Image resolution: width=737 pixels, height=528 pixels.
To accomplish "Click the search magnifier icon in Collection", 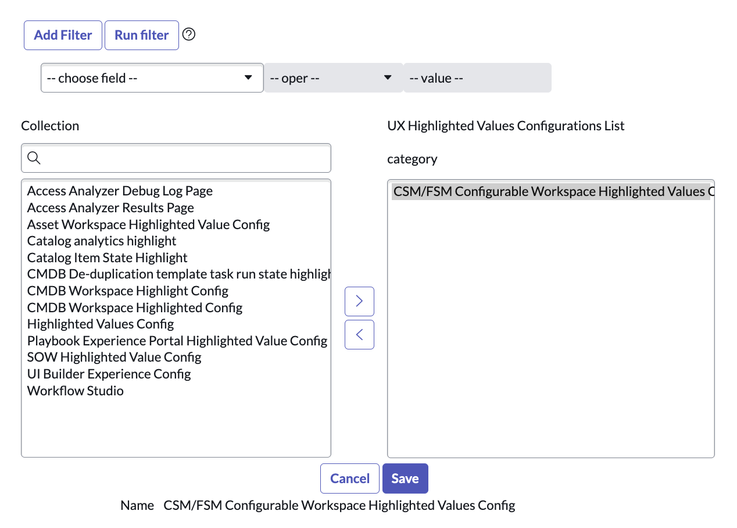I will [x=34, y=158].
